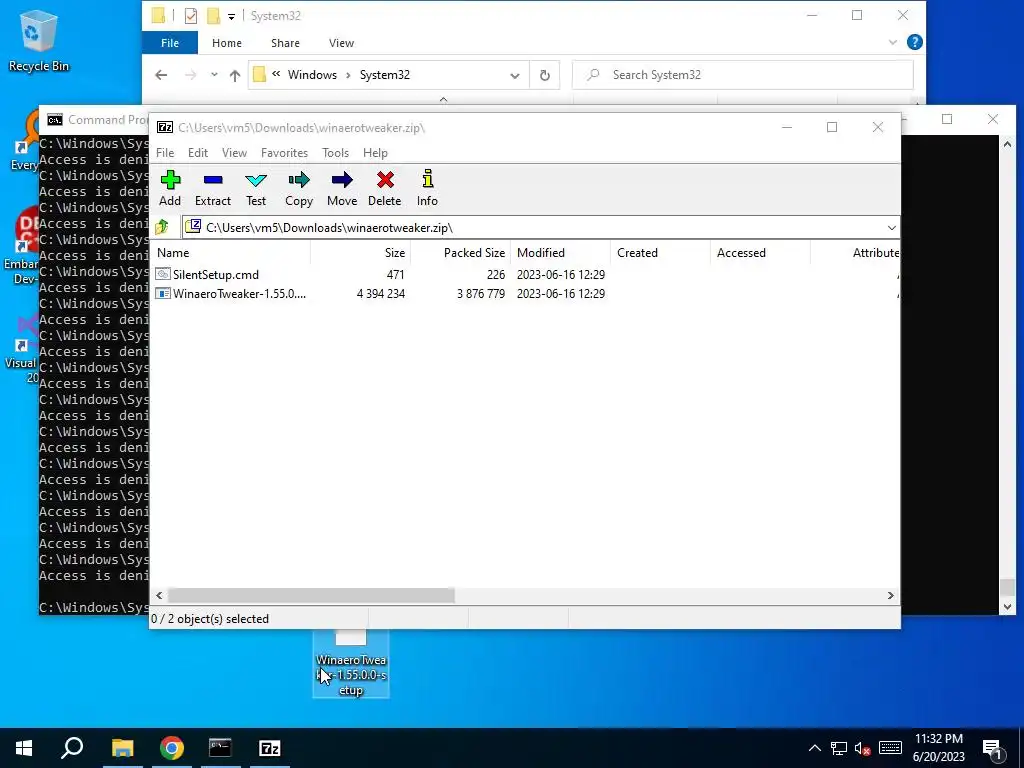This screenshot has width=1024, height=768.
Task: Click the Extract toolbar button
Action: pos(213,188)
